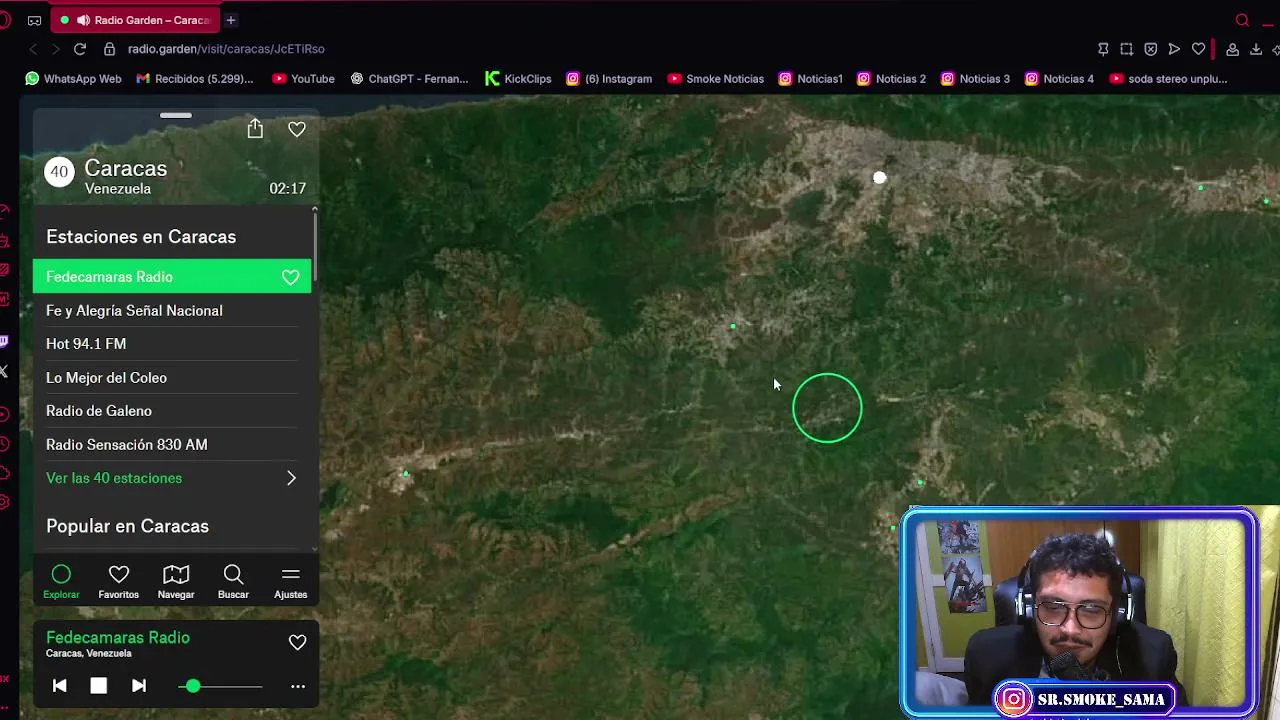Adjust the volume slider
The width and height of the screenshot is (1280, 720).
[x=221, y=686]
